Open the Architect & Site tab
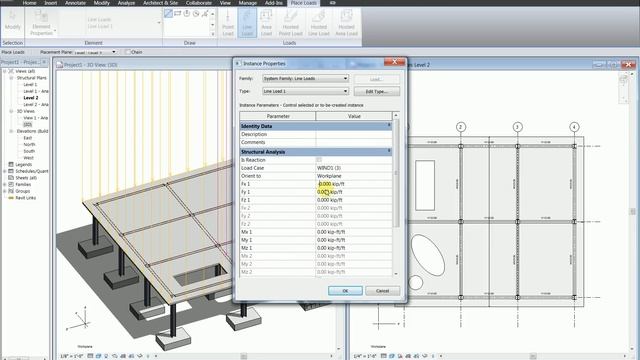 pos(160,3)
